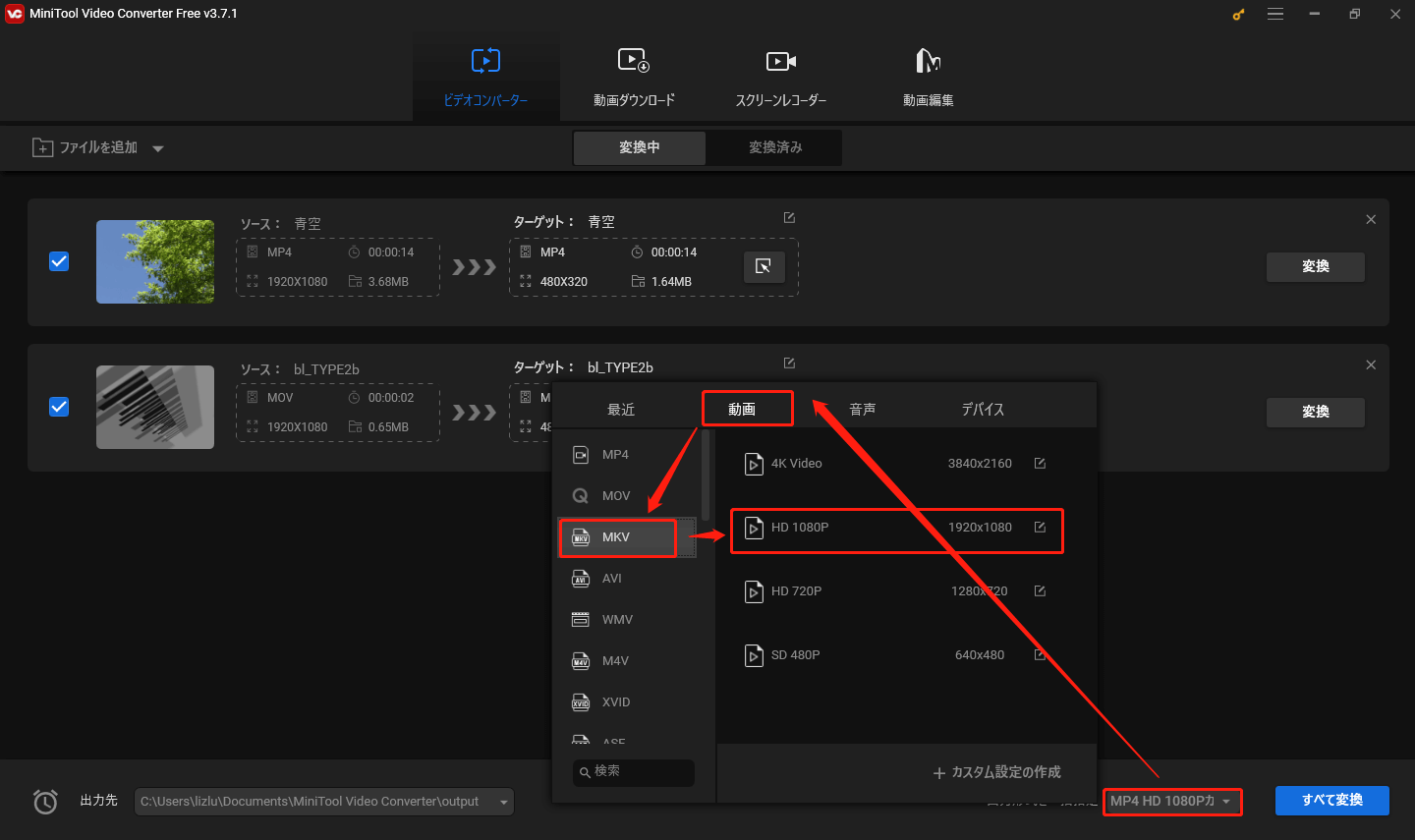Screen dimensions: 1415x840
Task: Click target resolution 480X320 text
Action: [x=564, y=282]
